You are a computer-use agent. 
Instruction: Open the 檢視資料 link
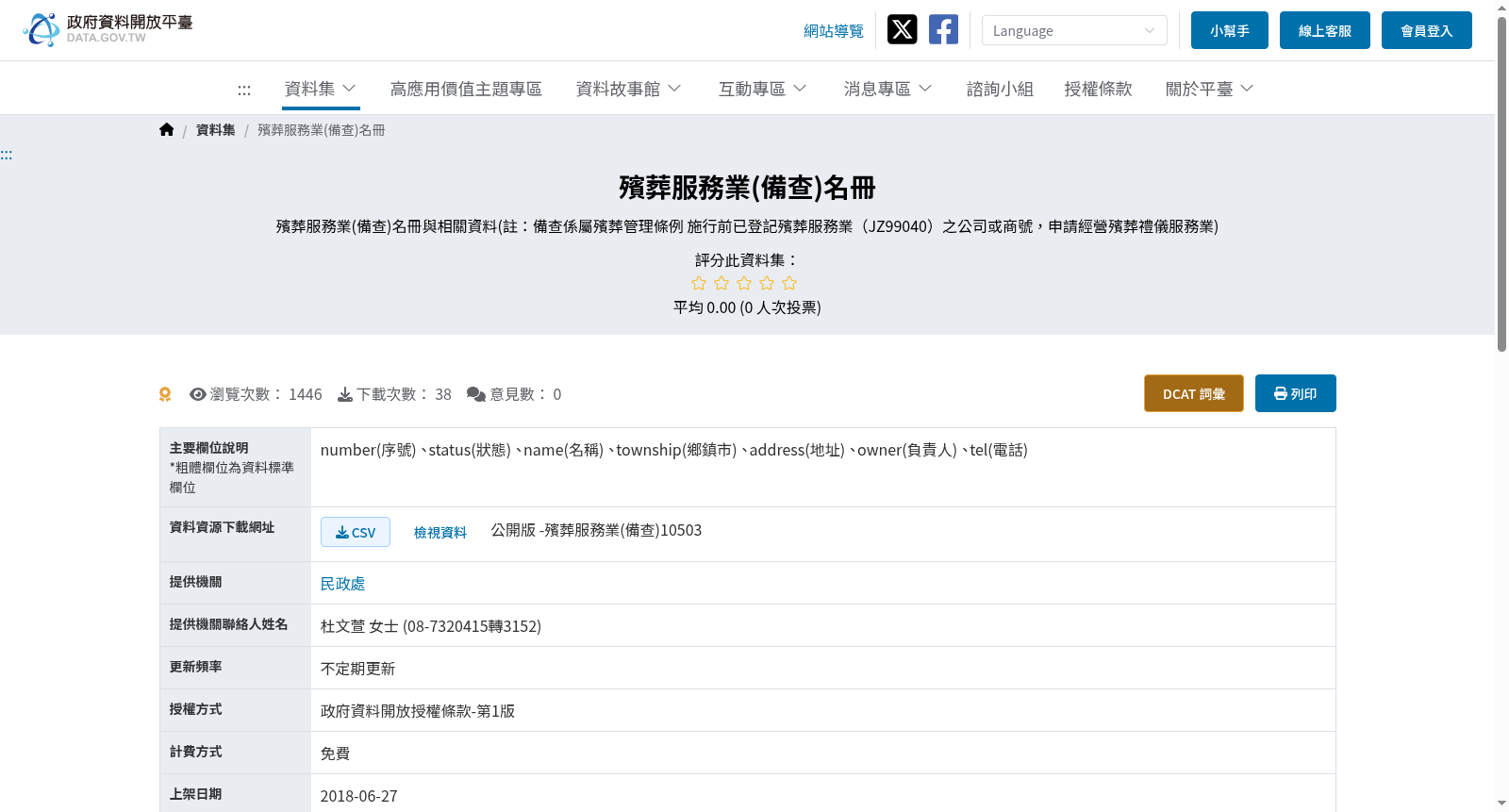440,533
